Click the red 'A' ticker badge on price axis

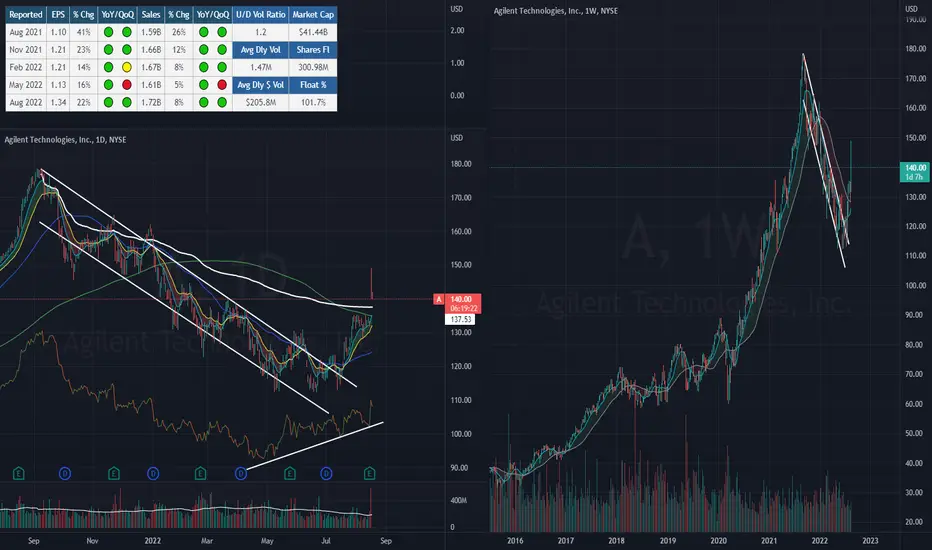tap(439, 299)
